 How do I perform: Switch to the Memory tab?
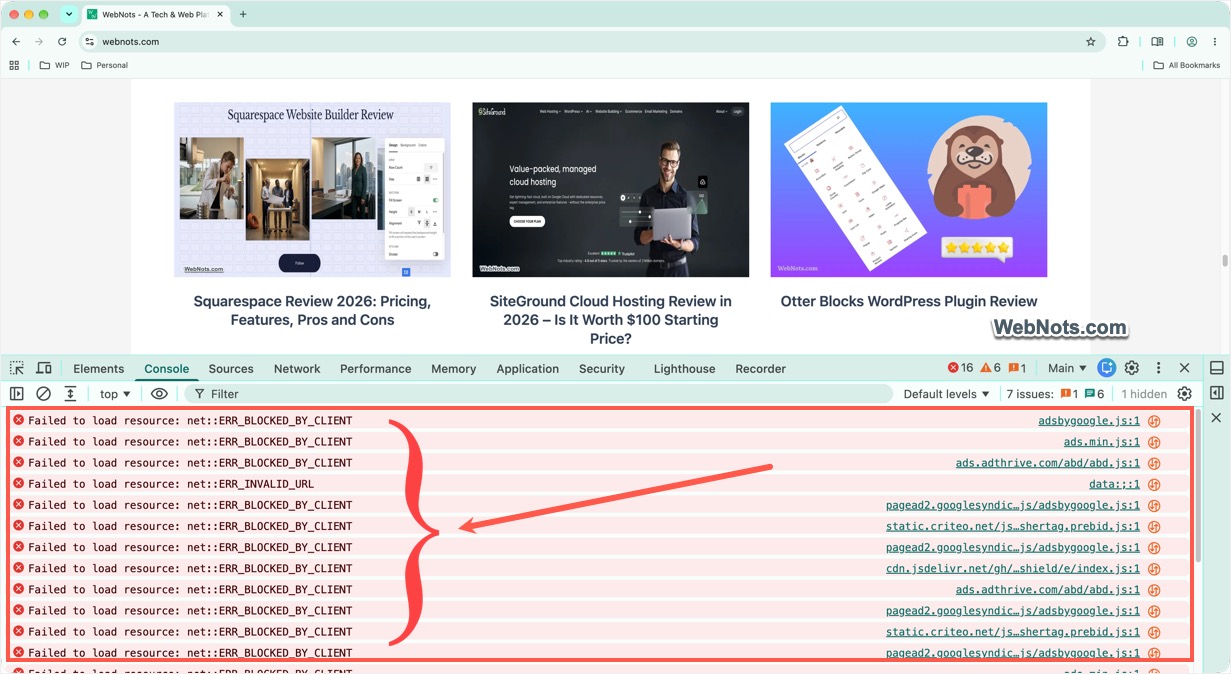coord(454,368)
